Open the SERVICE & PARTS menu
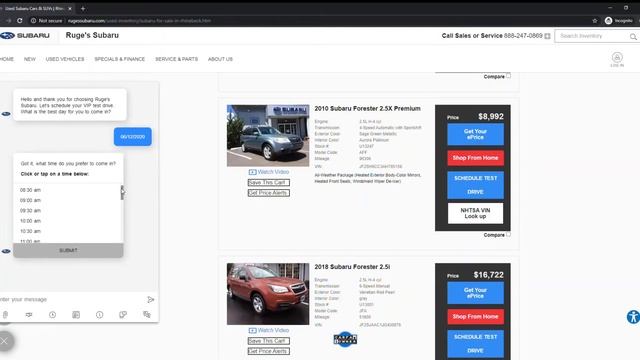Viewport: 640px width, 360px height. pos(176,59)
